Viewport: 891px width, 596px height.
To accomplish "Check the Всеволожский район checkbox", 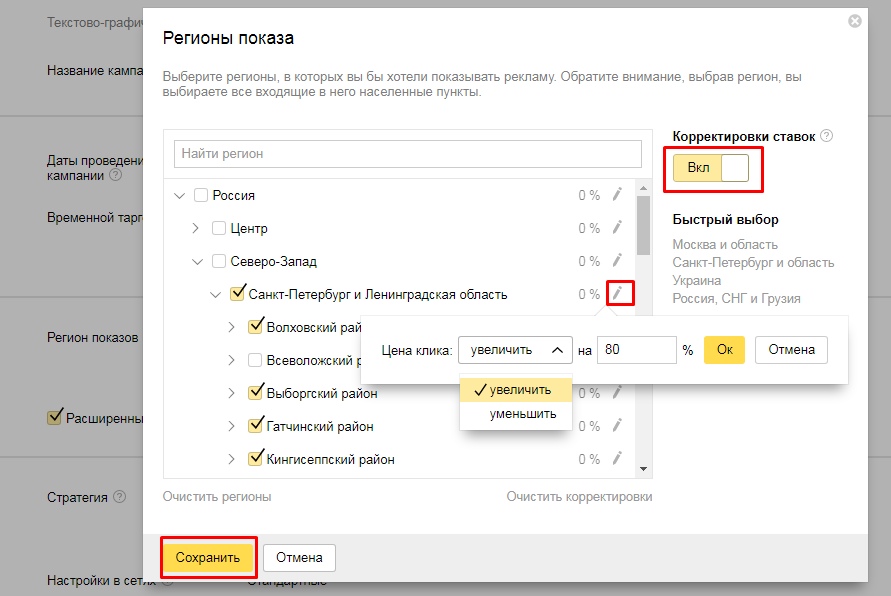I will (255, 360).
